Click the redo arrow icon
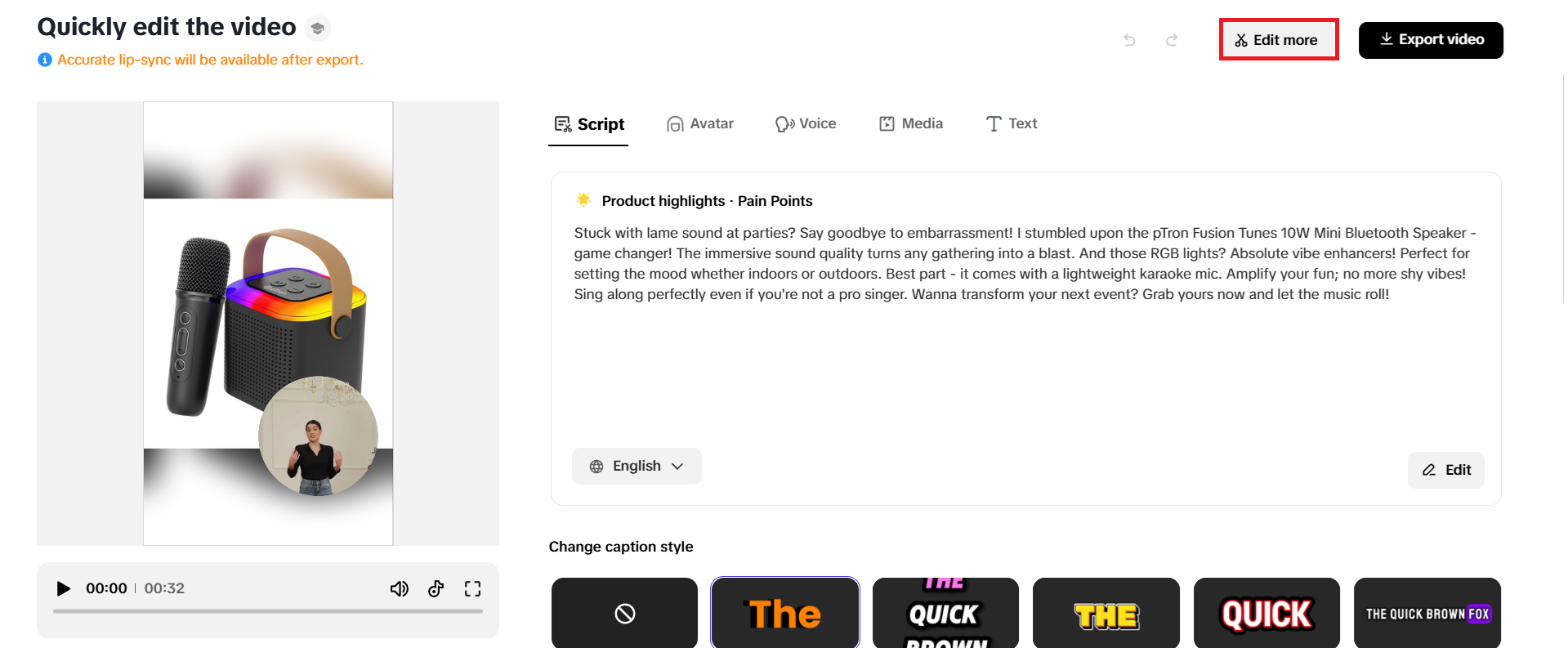 (x=1172, y=40)
